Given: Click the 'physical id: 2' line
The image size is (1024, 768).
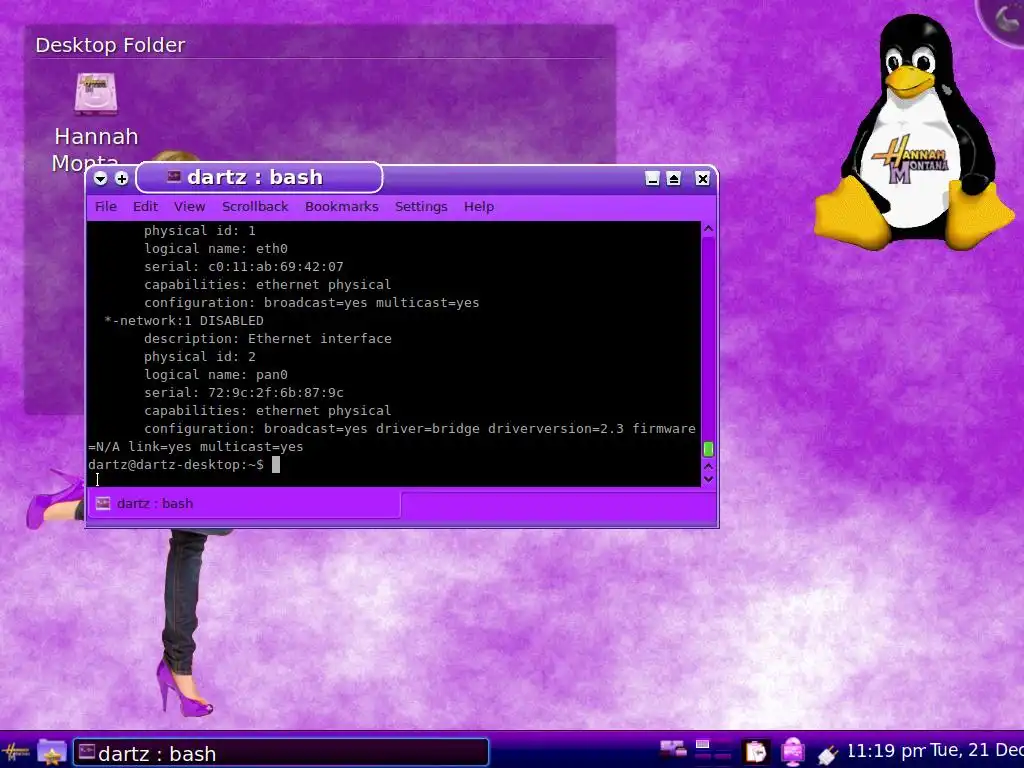Looking at the screenshot, I should click(x=200, y=357).
